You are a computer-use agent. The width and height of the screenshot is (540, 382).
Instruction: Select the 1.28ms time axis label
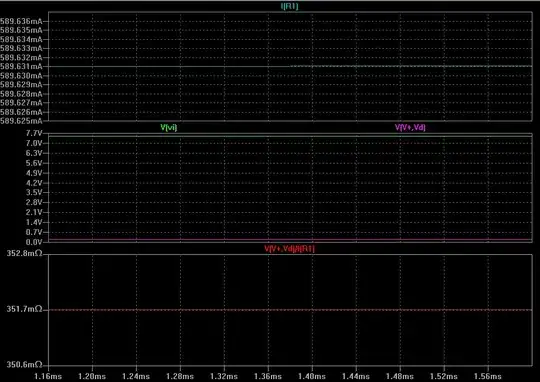[180, 376]
